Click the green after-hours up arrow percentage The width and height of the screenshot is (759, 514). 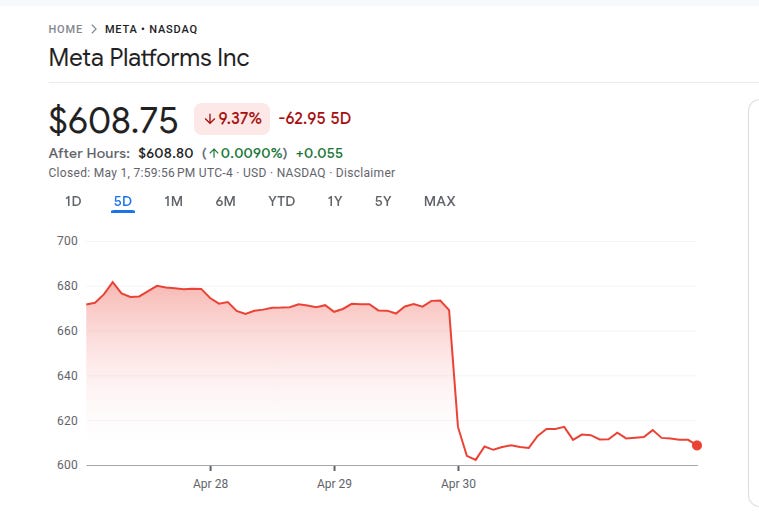point(245,153)
